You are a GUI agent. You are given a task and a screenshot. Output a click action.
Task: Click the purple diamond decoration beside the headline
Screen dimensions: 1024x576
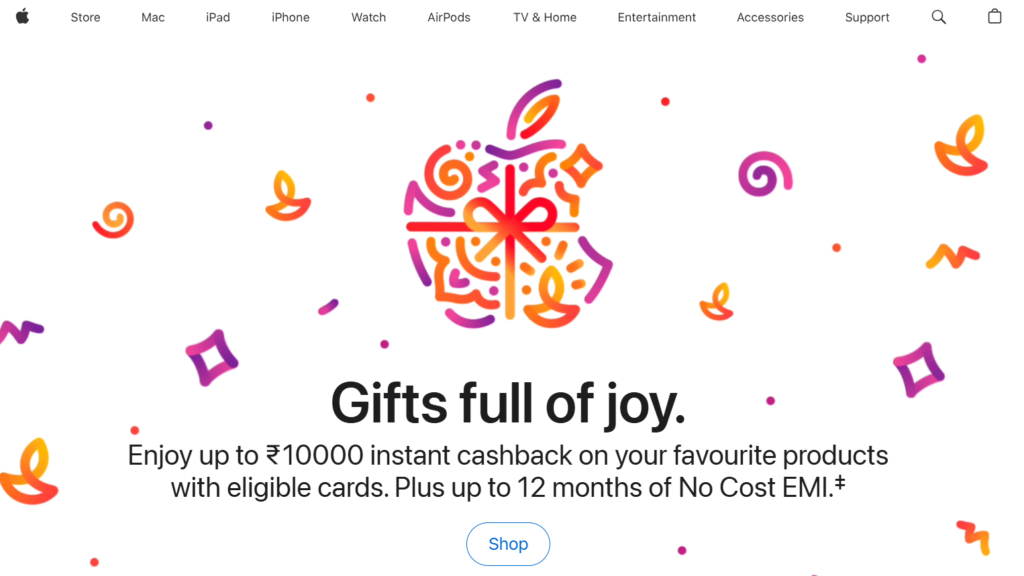pos(212,357)
